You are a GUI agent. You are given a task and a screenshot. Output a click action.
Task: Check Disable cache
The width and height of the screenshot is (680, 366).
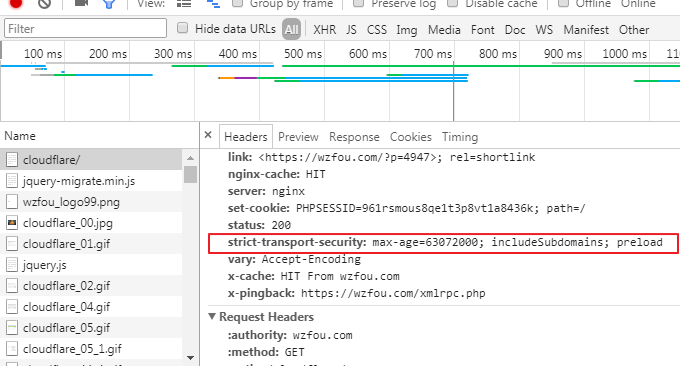[452, 3]
